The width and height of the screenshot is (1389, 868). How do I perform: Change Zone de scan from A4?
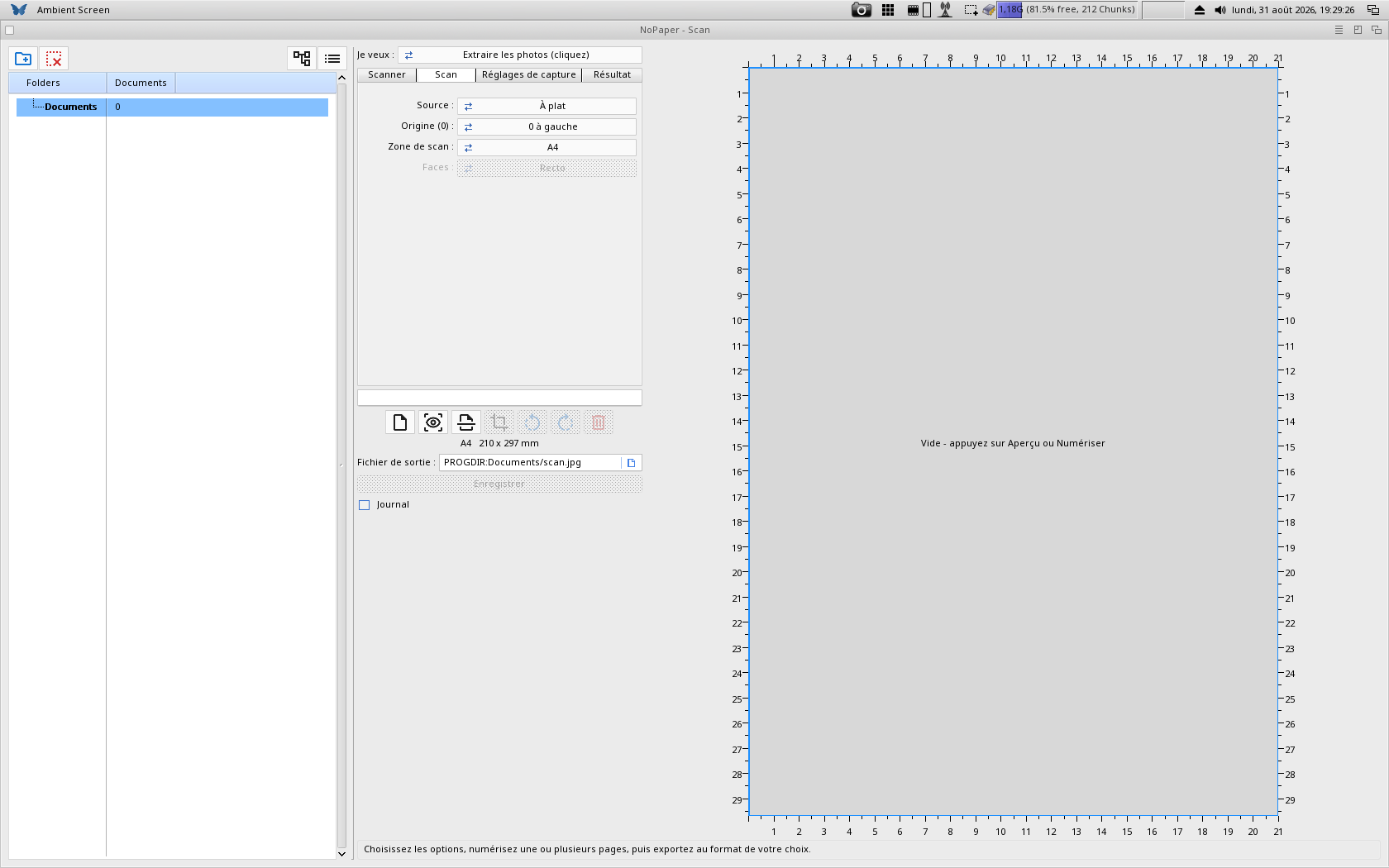547,147
